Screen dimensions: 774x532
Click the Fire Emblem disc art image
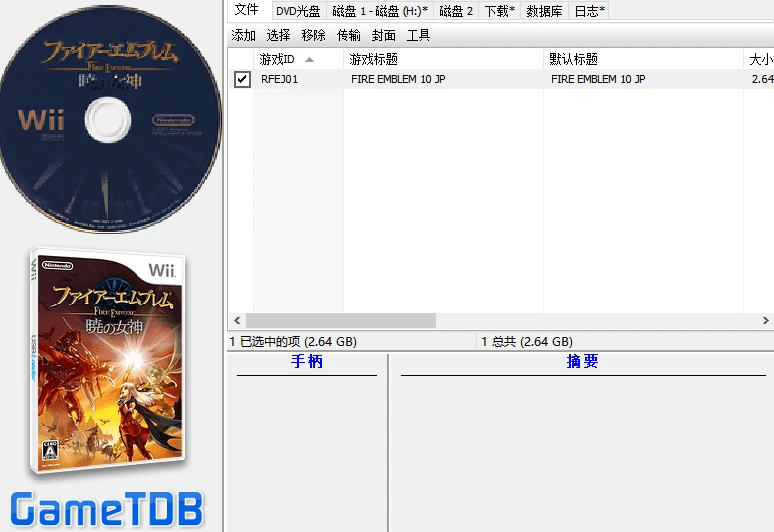coord(110,119)
